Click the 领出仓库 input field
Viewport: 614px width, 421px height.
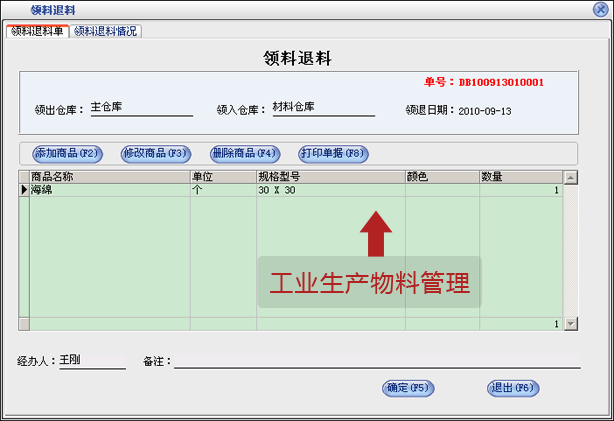140,108
